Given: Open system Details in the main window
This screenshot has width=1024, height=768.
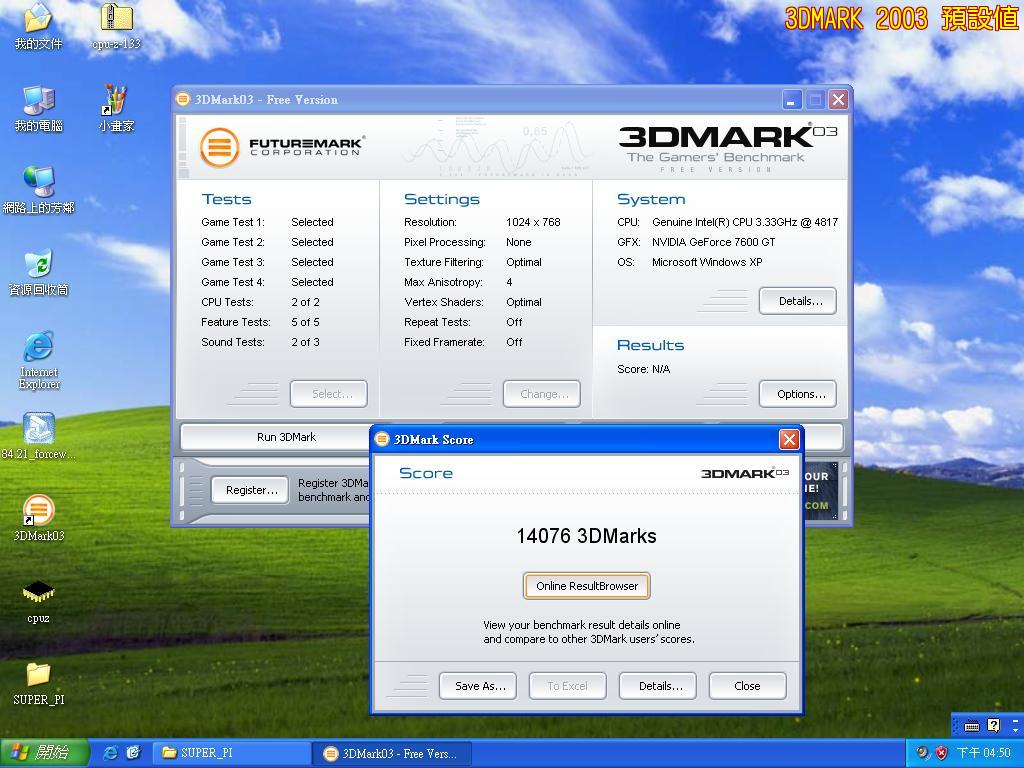Looking at the screenshot, I should pyautogui.click(x=797, y=301).
